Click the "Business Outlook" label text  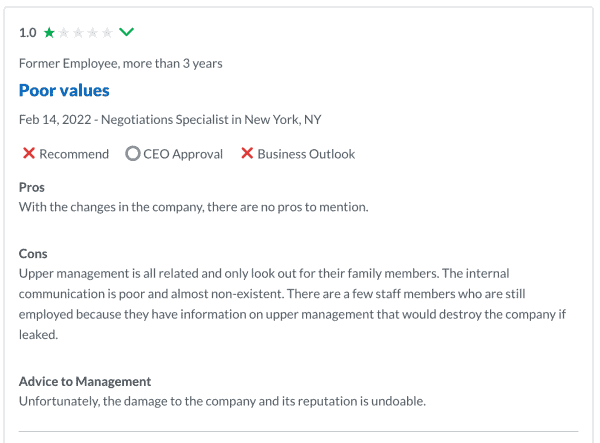click(306, 154)
